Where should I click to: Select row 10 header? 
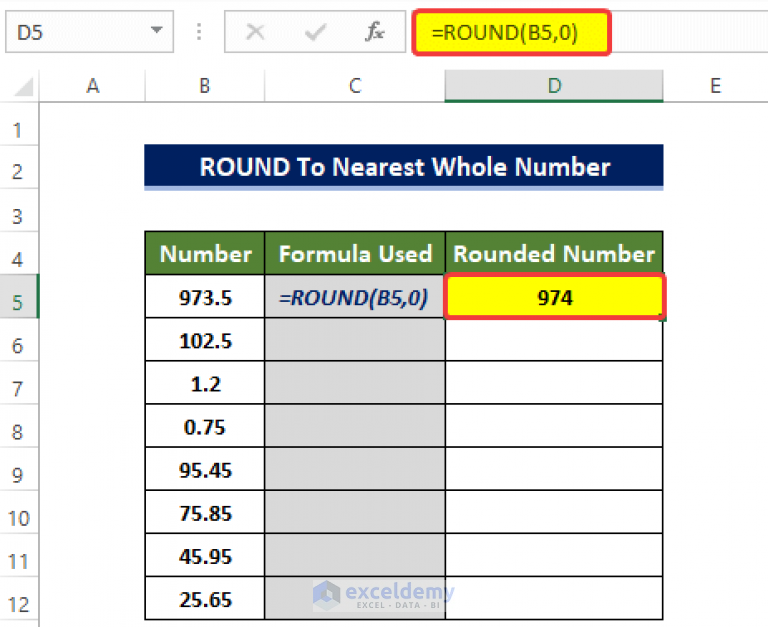19,512
